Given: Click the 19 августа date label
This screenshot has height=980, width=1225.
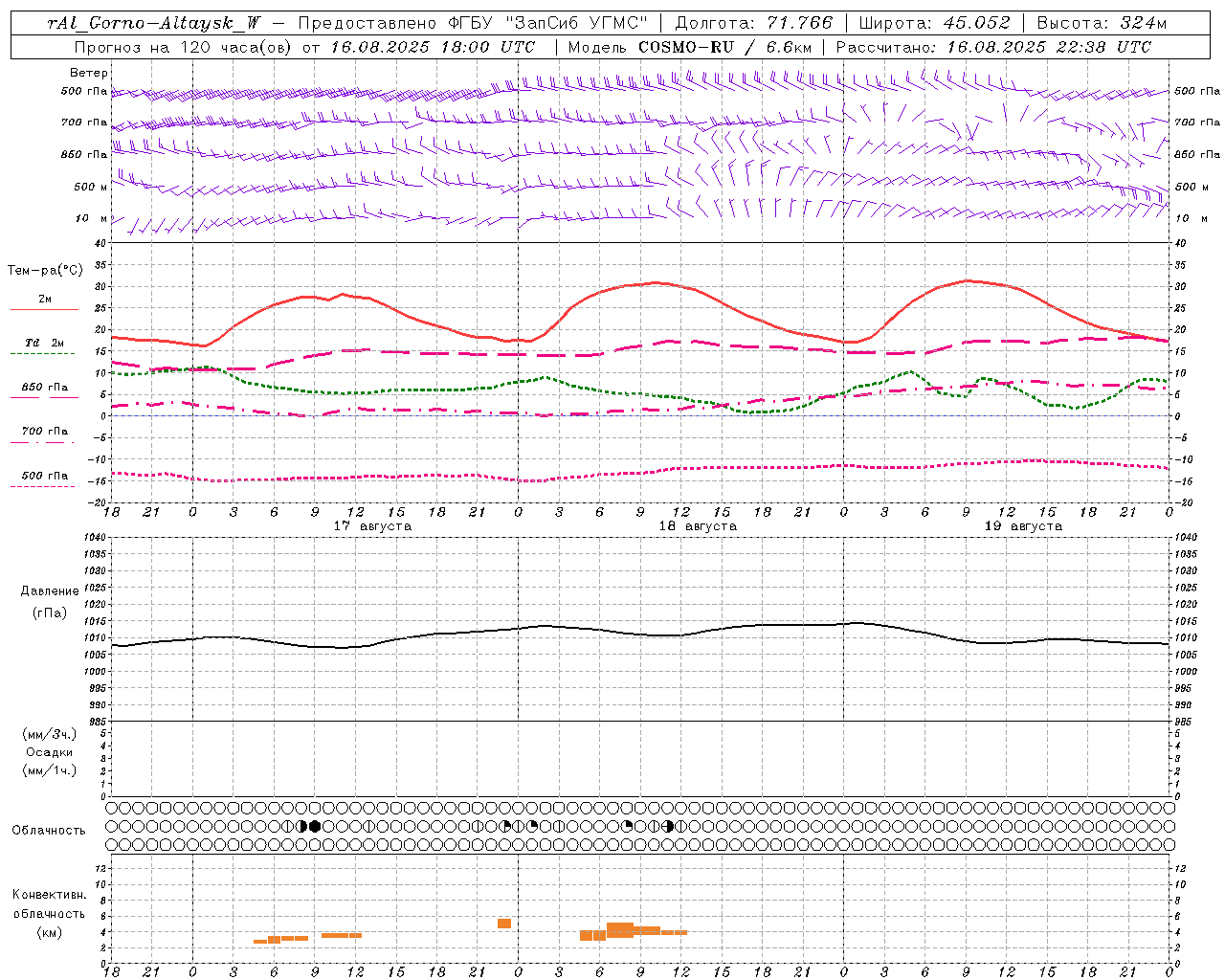Looking at the screenshot, I should [1023, 526].
